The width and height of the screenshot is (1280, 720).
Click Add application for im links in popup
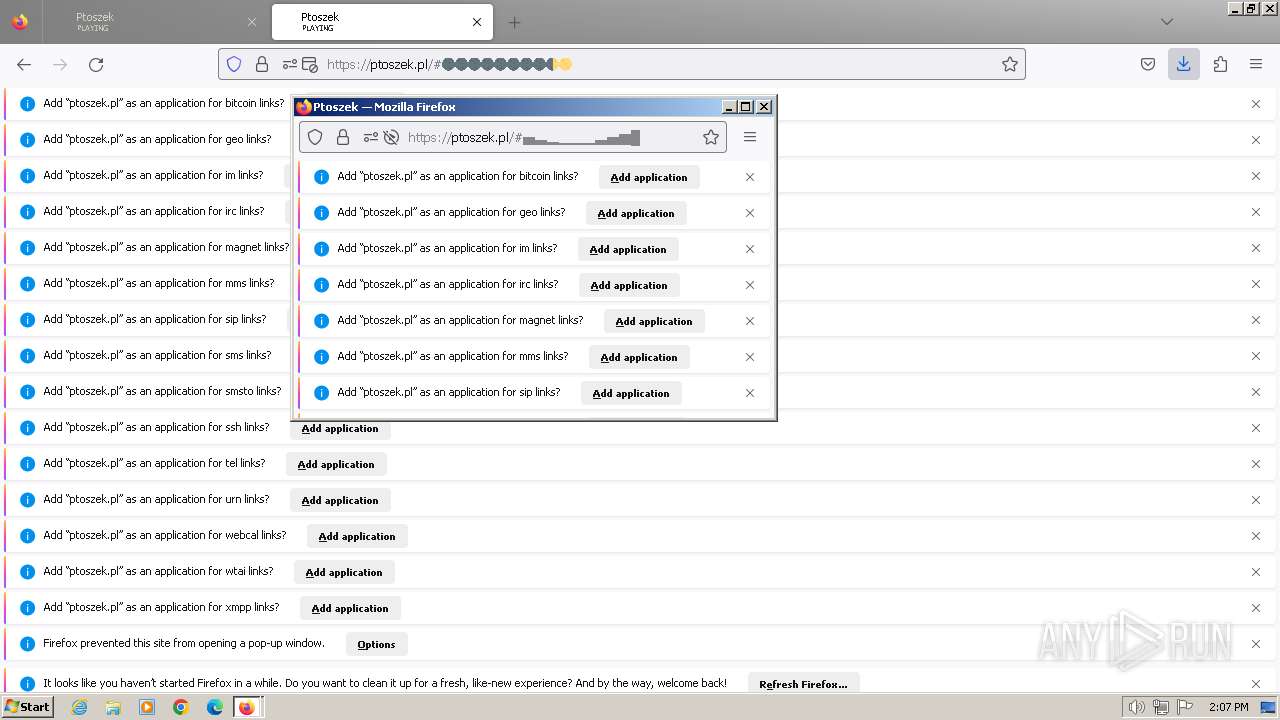628,249
